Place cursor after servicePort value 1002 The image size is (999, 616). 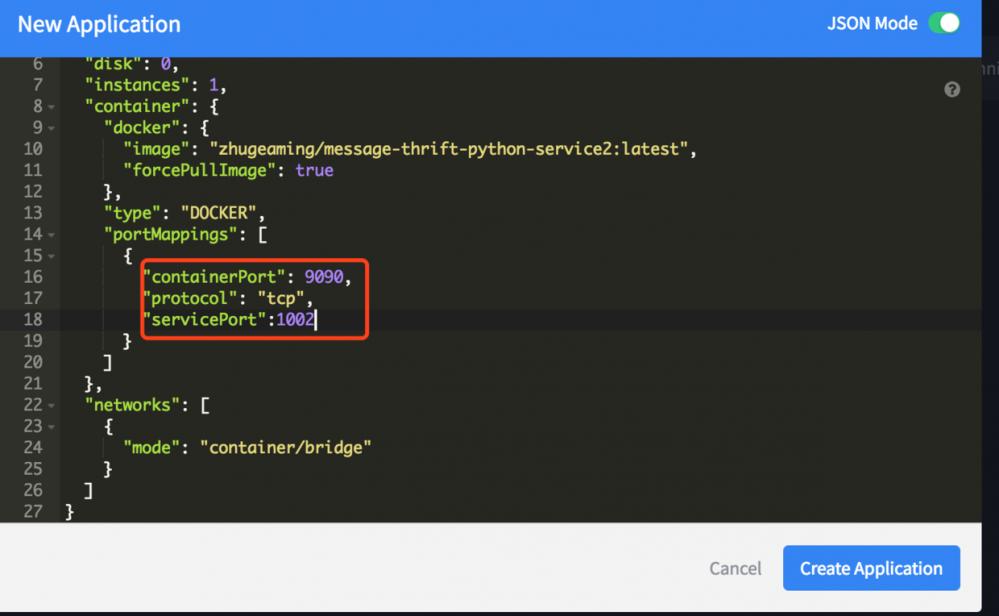315,319
